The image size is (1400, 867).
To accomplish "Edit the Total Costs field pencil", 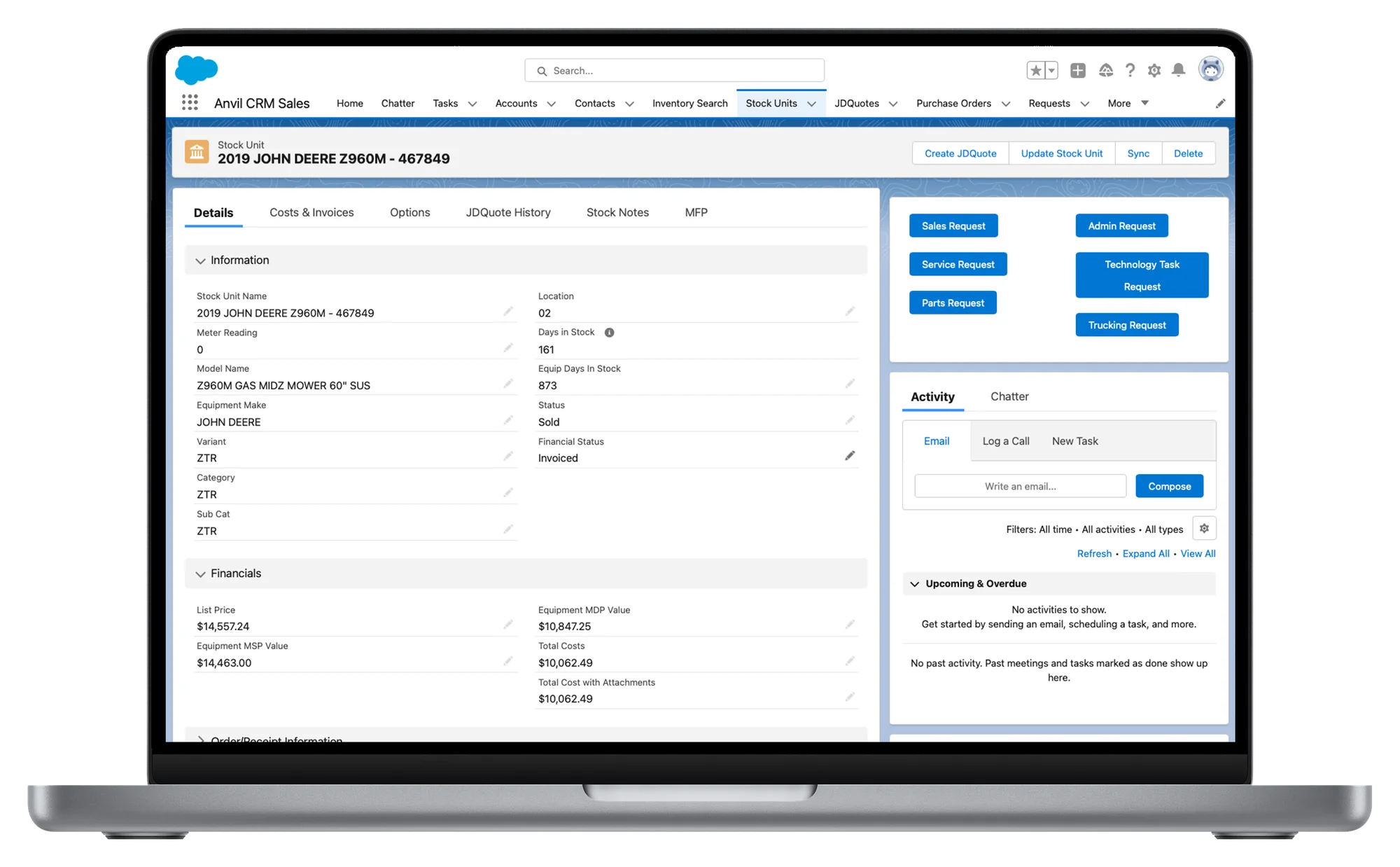I will click(x=850, y=661).
